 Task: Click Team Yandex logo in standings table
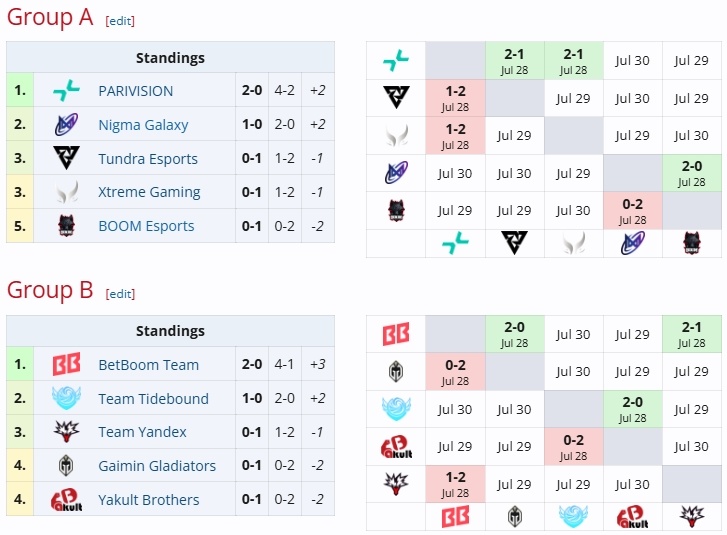66,432
